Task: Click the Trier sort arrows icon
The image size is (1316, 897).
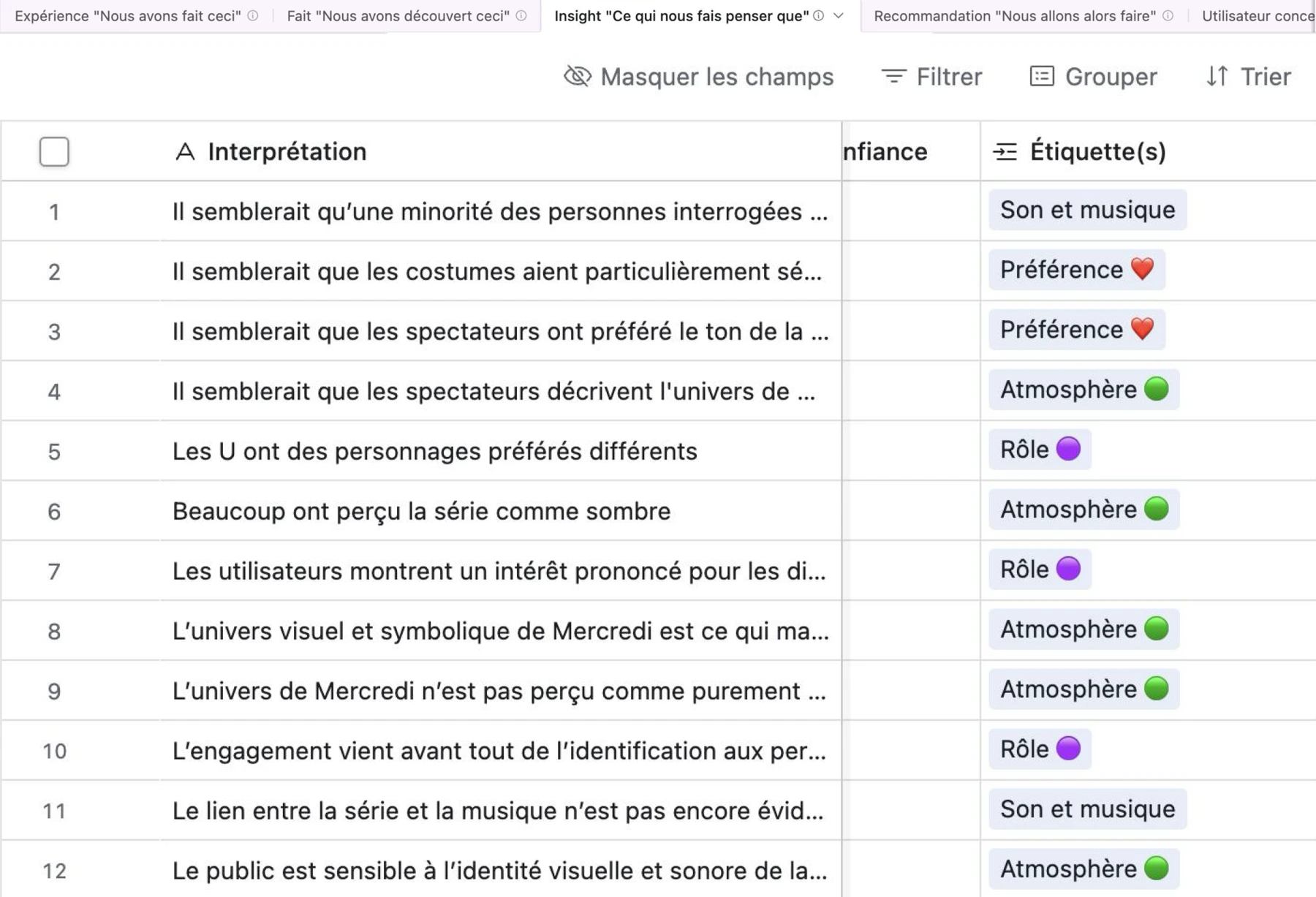Action: 1217,76
